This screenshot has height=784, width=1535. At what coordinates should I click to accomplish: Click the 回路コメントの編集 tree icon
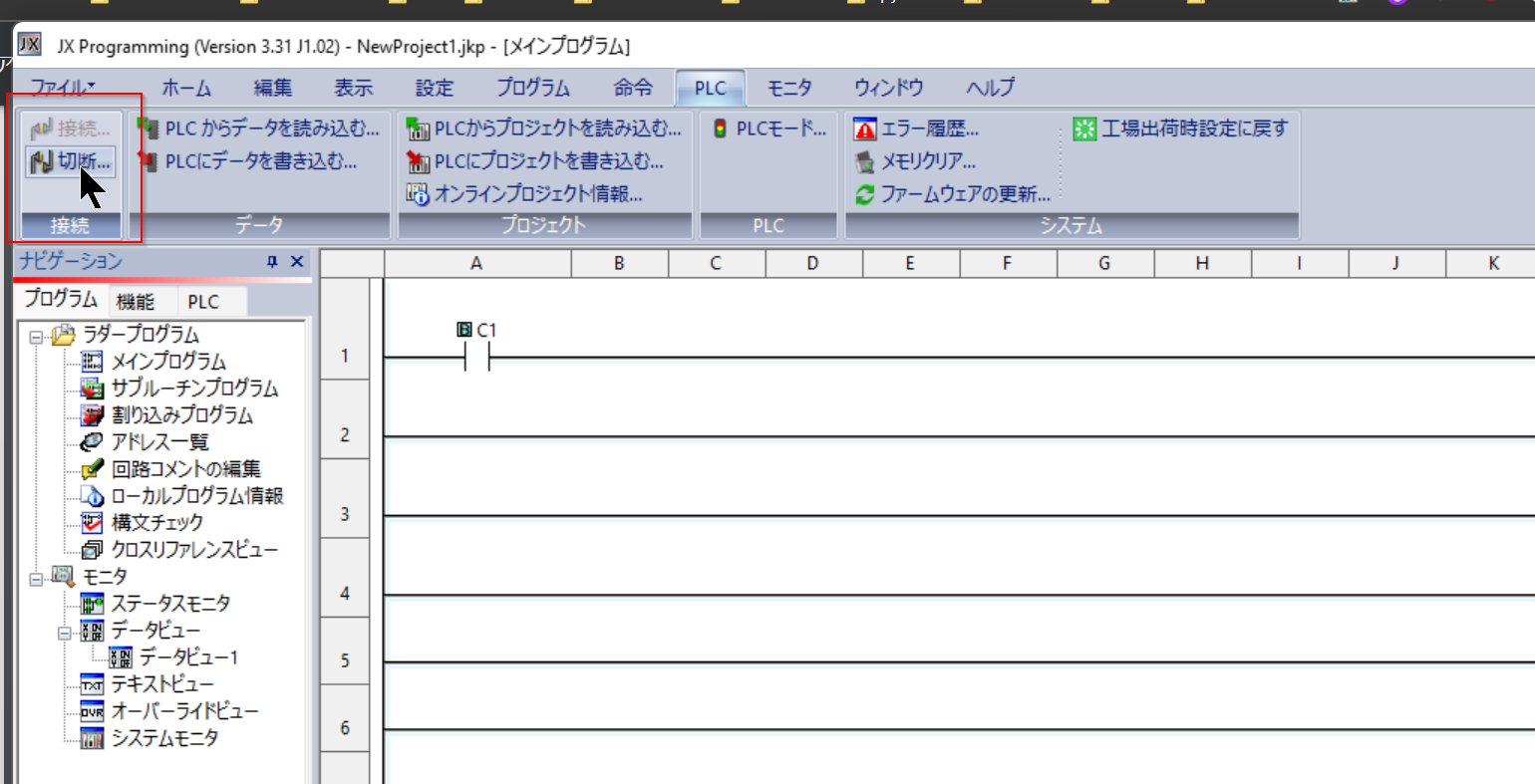point(92,468)
